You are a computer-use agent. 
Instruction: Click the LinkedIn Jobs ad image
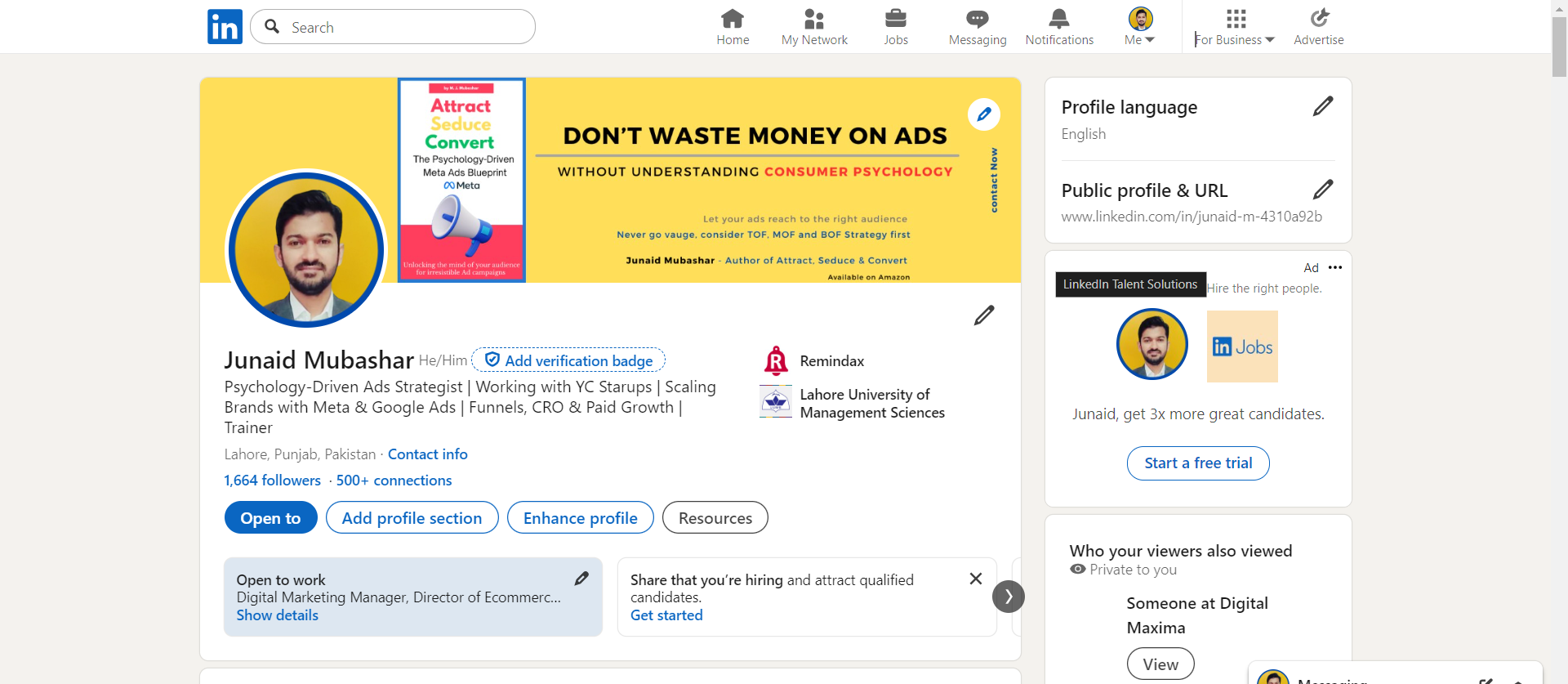coord(1242,346)
